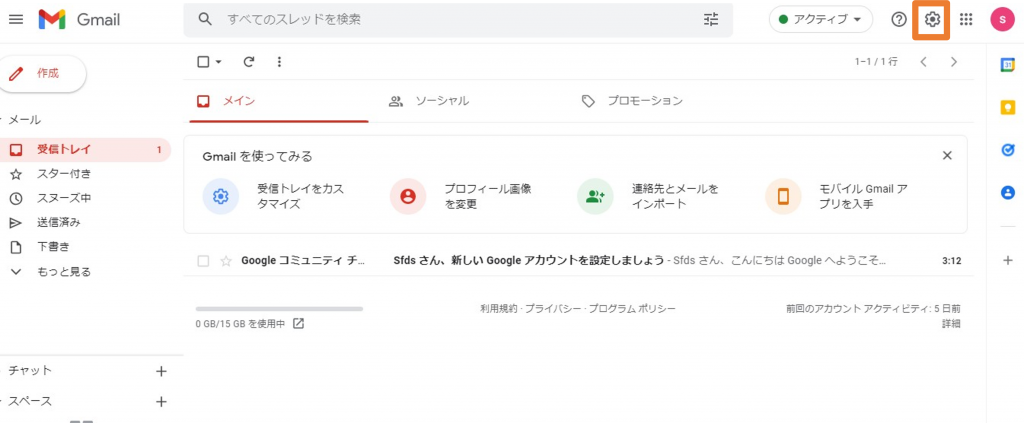Open Google Tasks side panel icon
This screenshot has width=1024, height=423.
pyautogui.click(x=1008, y=150)
